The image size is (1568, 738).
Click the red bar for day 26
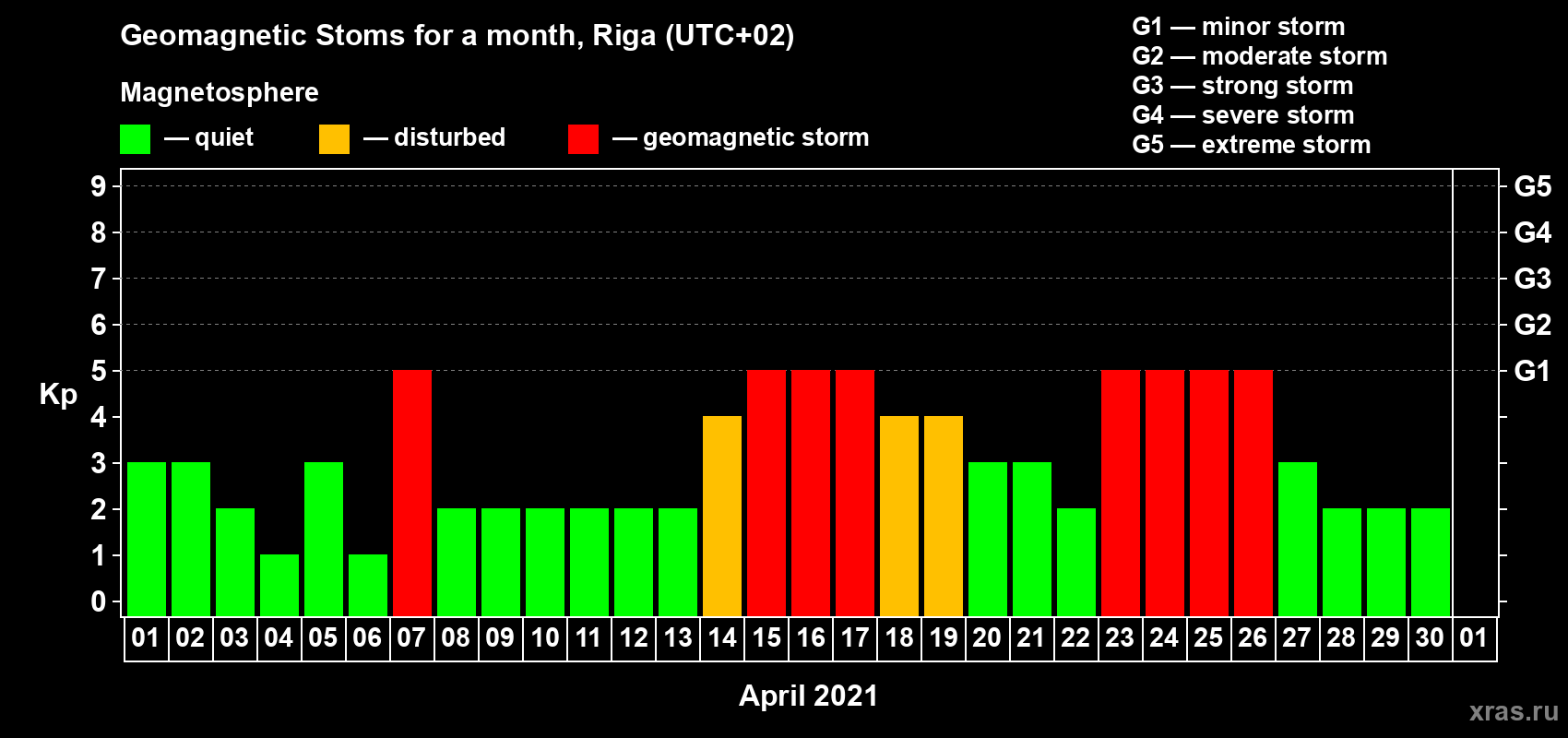(x=1253, y=494)
